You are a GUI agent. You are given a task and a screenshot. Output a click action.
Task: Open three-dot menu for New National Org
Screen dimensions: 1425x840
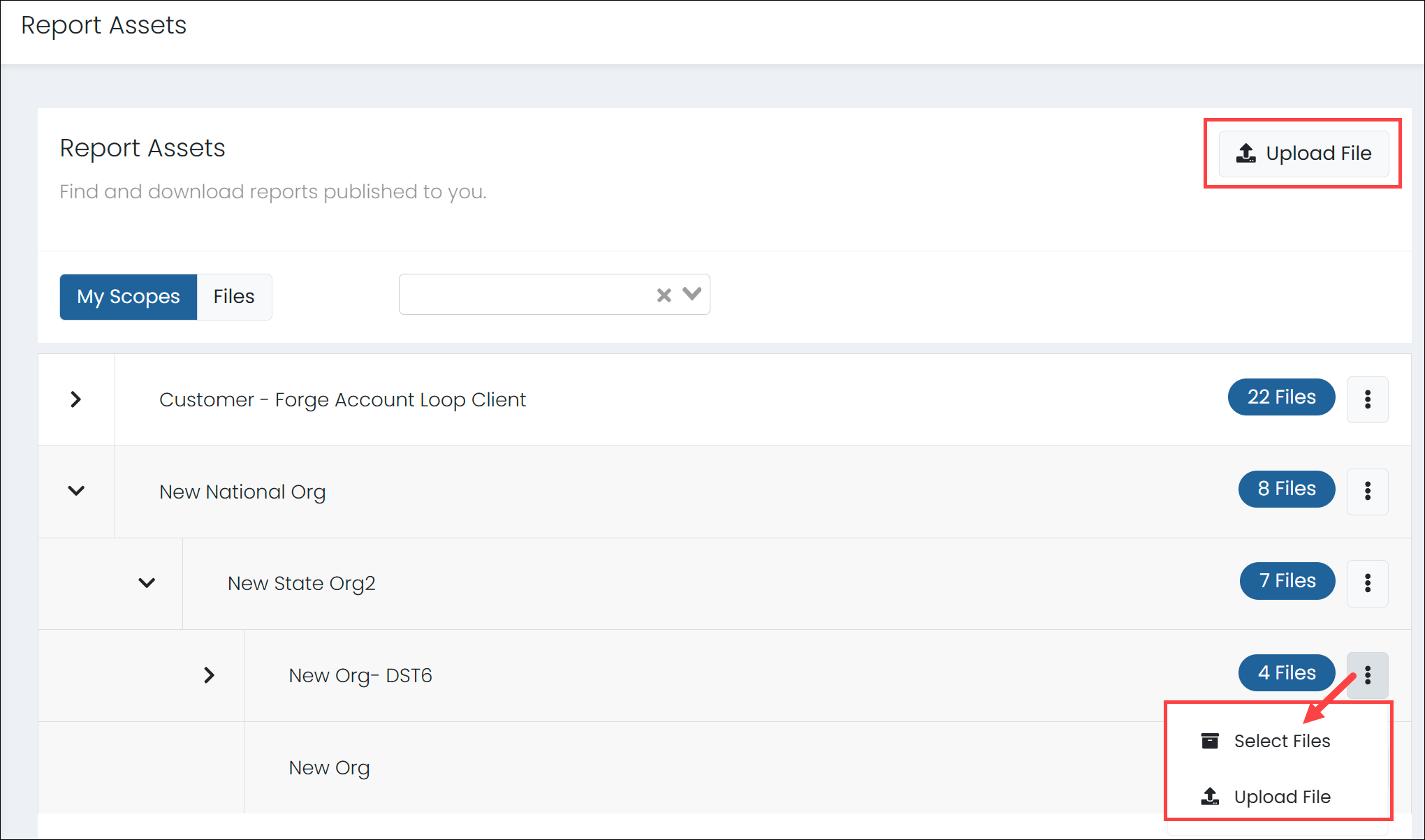click(x=1367, y=492)
